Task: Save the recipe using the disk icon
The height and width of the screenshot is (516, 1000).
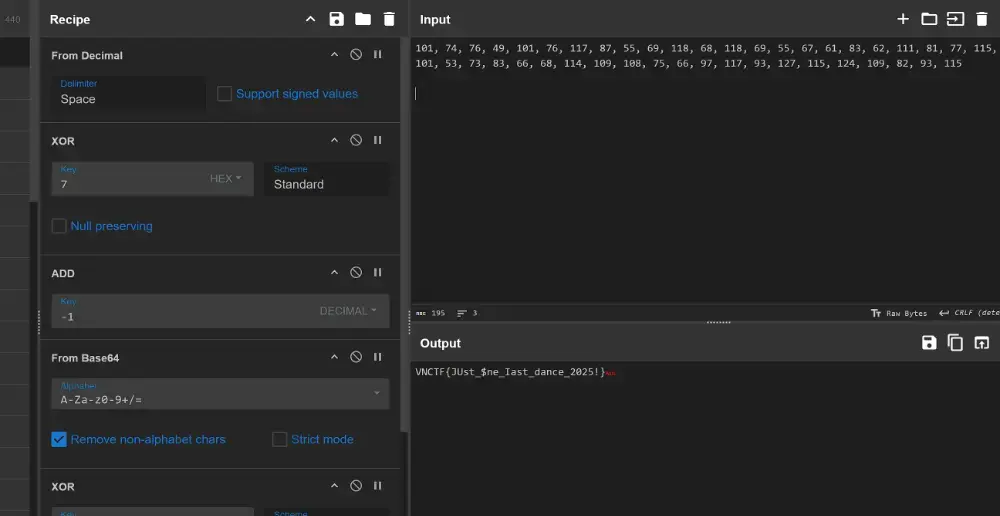Action: [x=336, y=19]
